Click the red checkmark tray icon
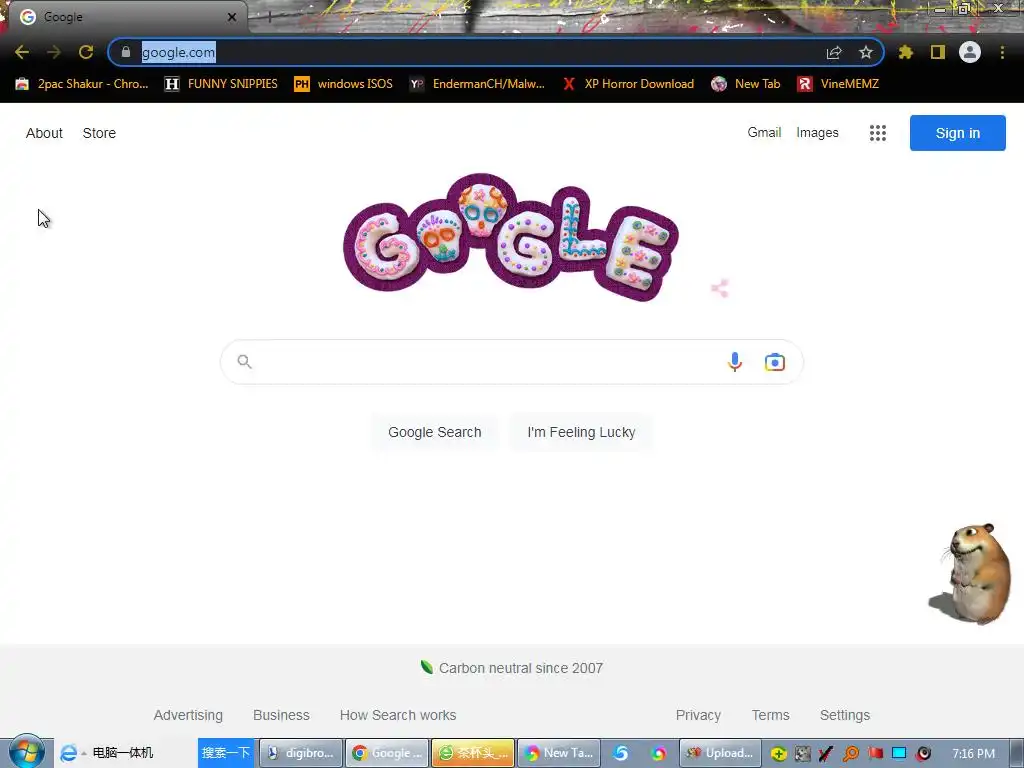The image size is (1024, 768). tap(825, 754)
